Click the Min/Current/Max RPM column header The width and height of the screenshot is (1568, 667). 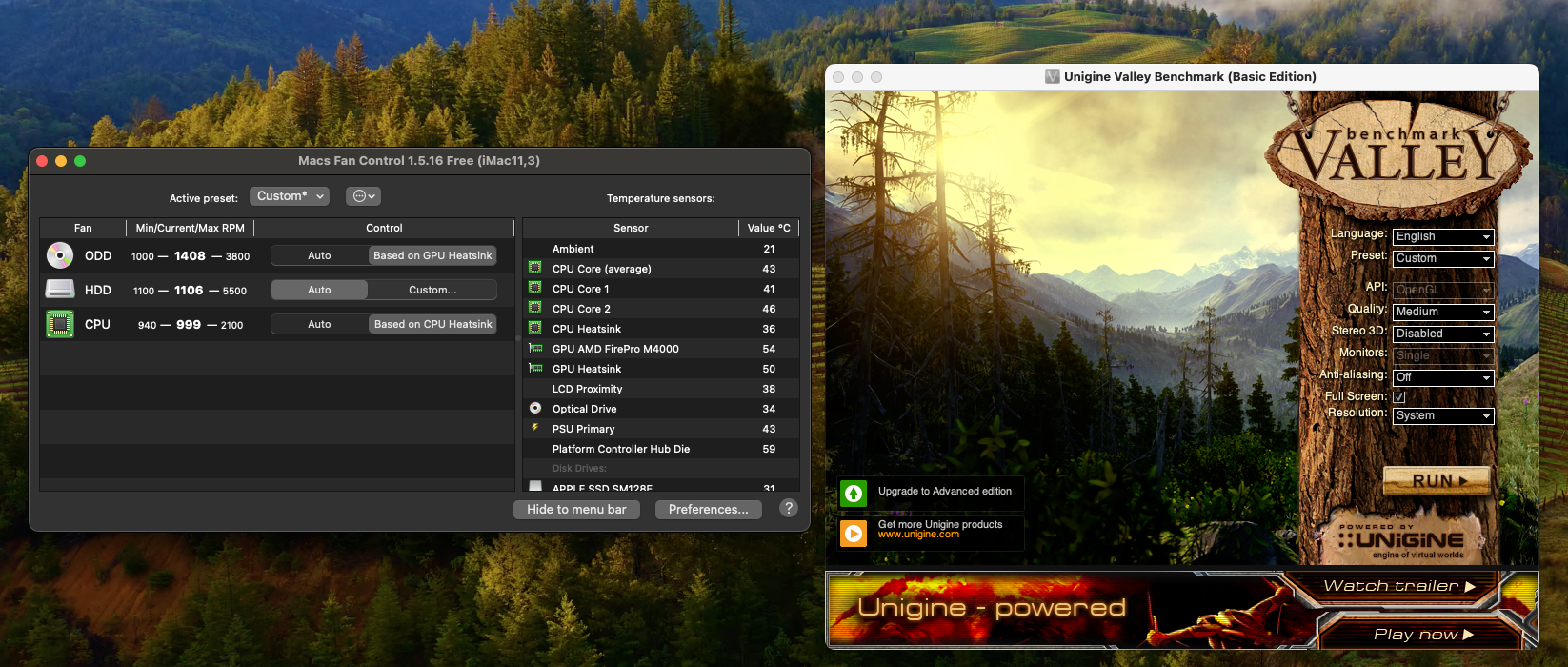(190, 228)
